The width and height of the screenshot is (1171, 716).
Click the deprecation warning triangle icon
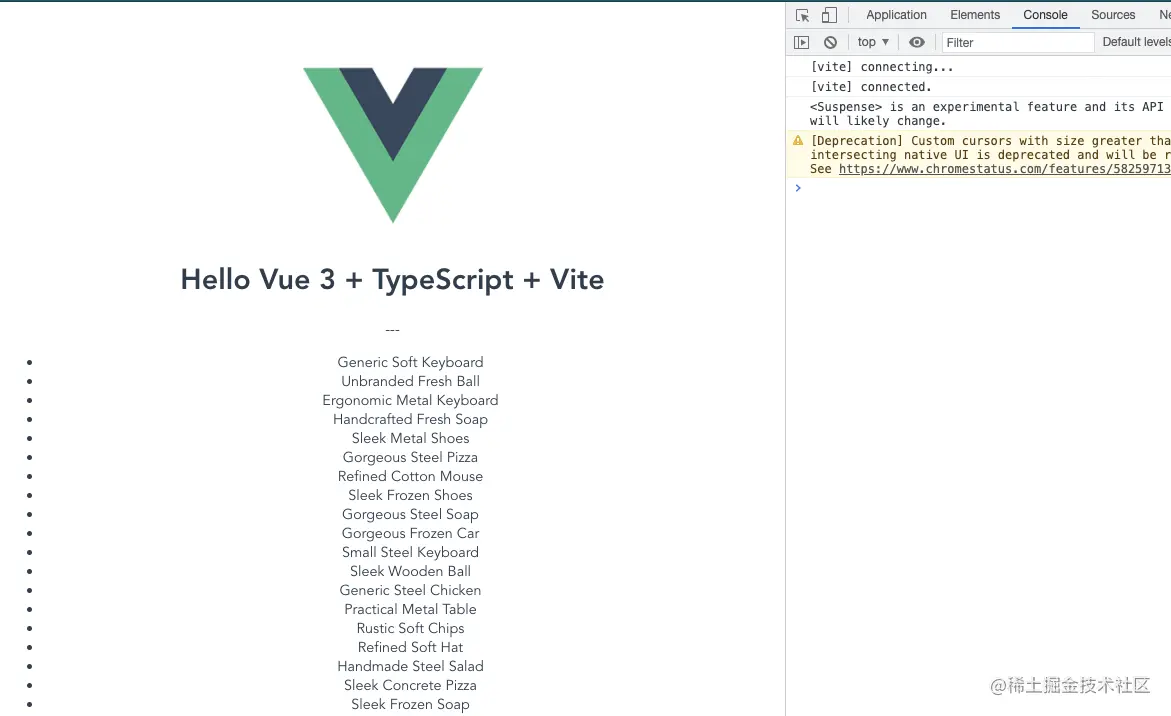point(798,140)
